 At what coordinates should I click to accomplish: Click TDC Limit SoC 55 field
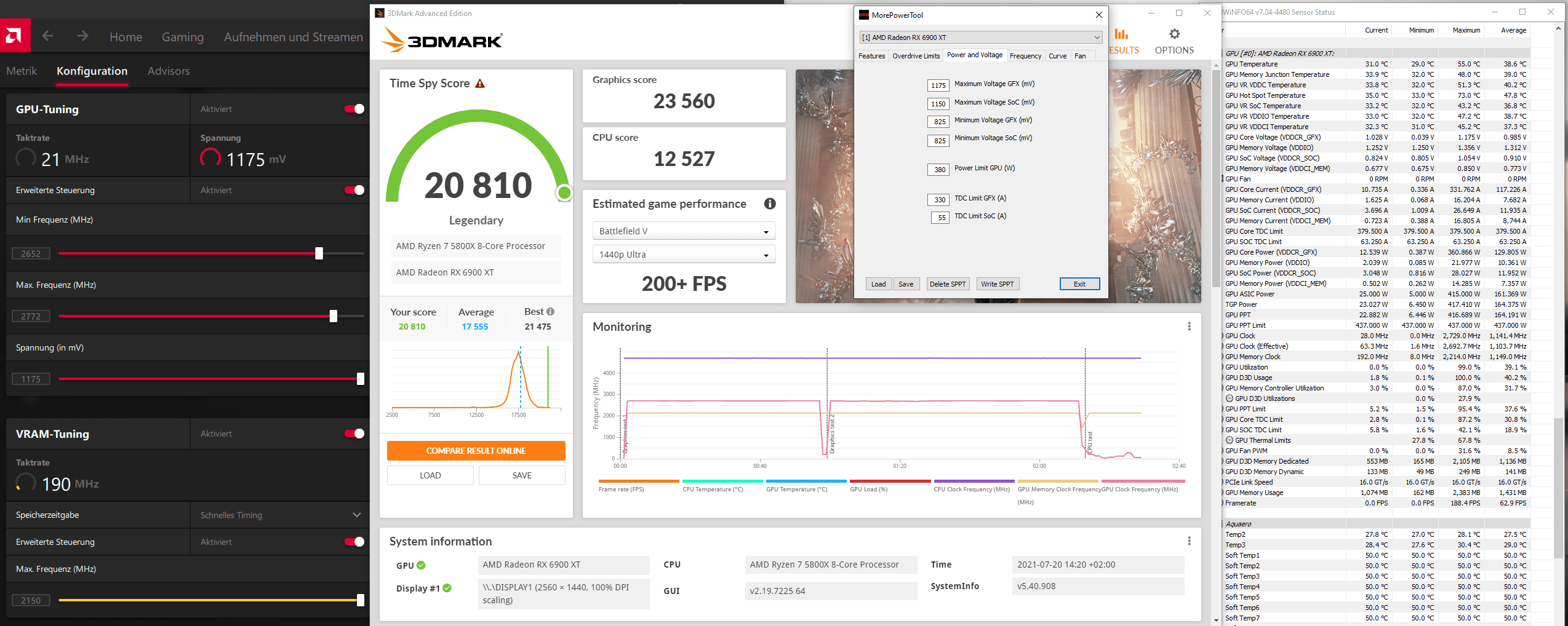coord(941,218)
